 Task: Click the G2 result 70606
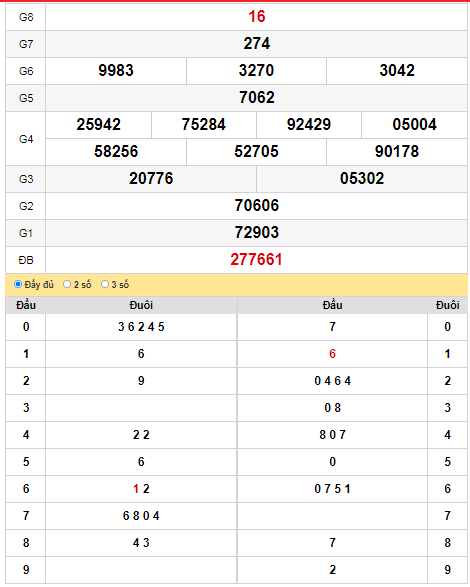pyautogui.click(x=257, y=205)
